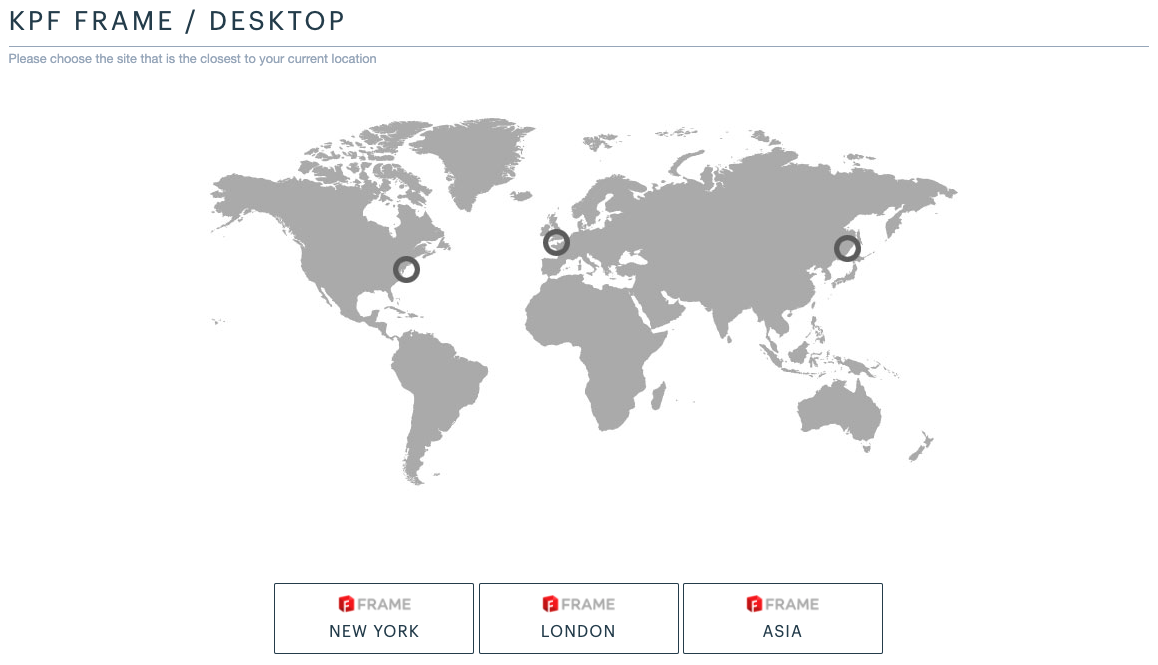Image resolution: width=1158 pixels, height=665 pixels.
Task: Click the London map marker circle
Action: tap(556, 242)
